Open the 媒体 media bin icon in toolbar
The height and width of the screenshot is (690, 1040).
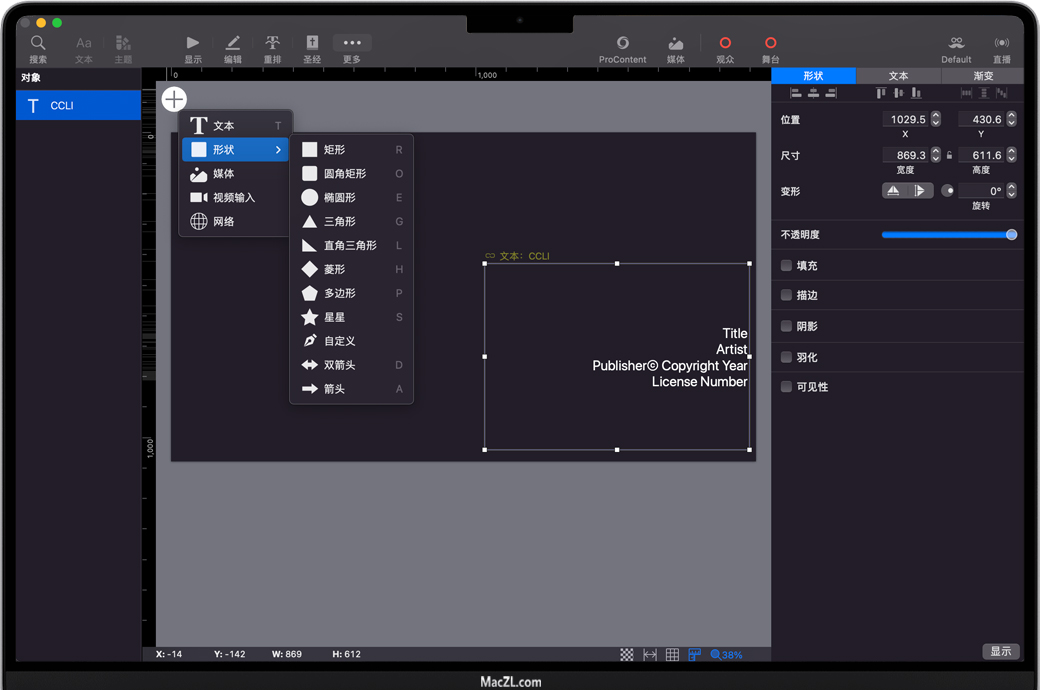click(676, 43)
